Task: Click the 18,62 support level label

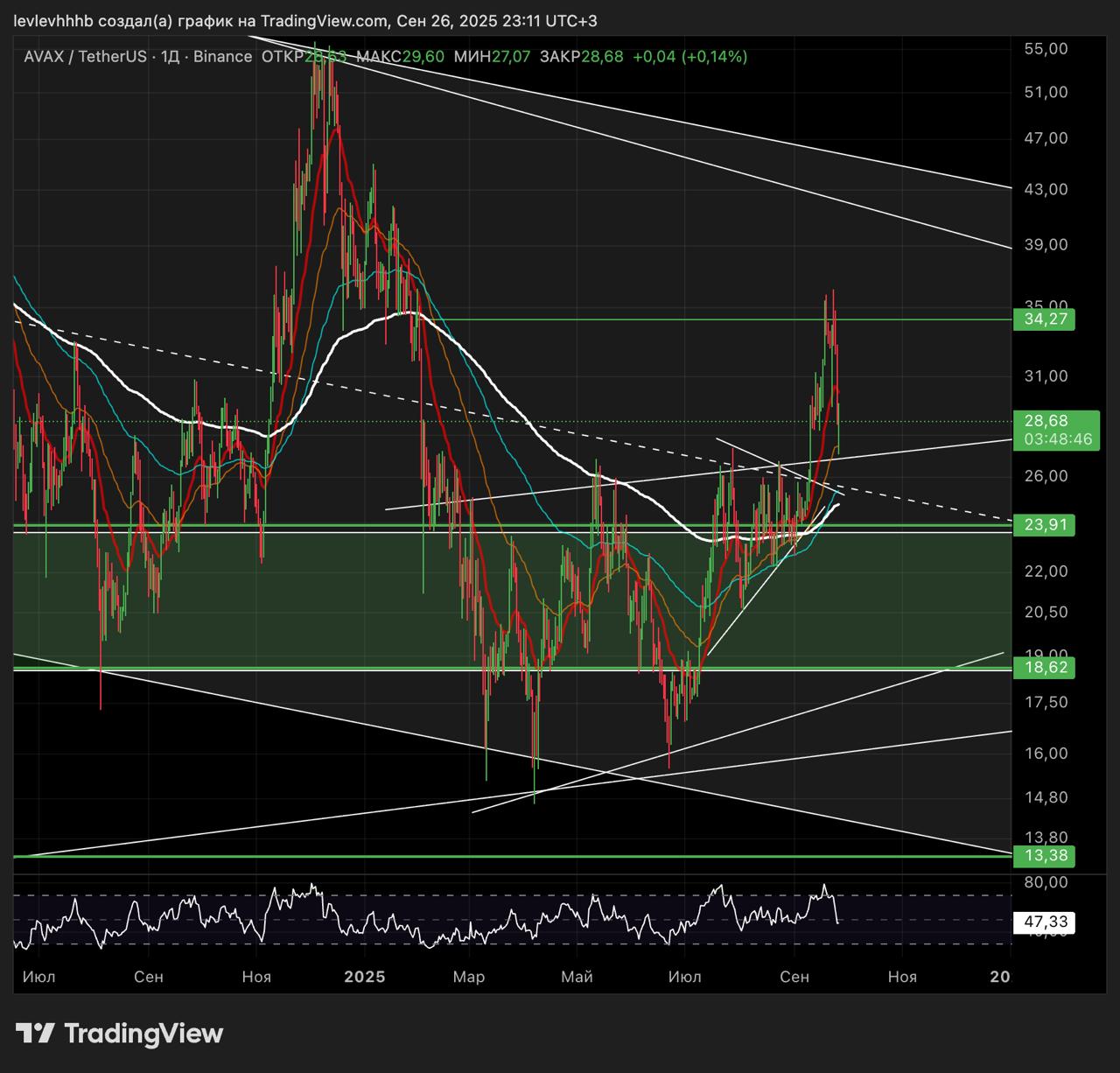Action: tap(1044, 668)
